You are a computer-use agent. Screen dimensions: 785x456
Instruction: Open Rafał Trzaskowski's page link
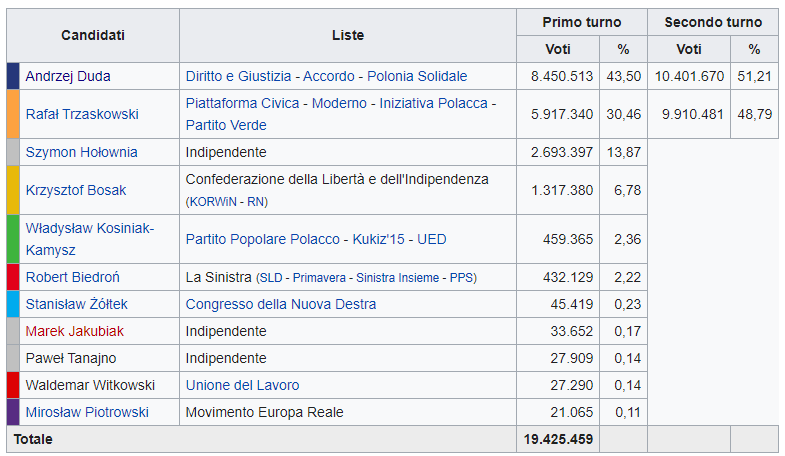(82, 114)
